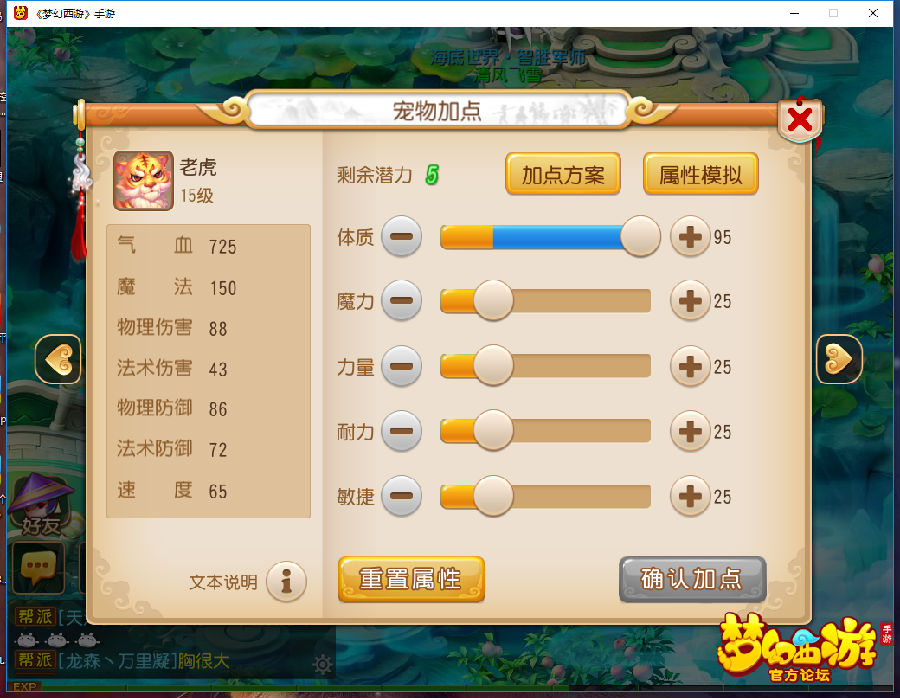The width and height of the screenshot is (900, 698).
Task: Click the plus button for 体质
Action: pos(690,236)
